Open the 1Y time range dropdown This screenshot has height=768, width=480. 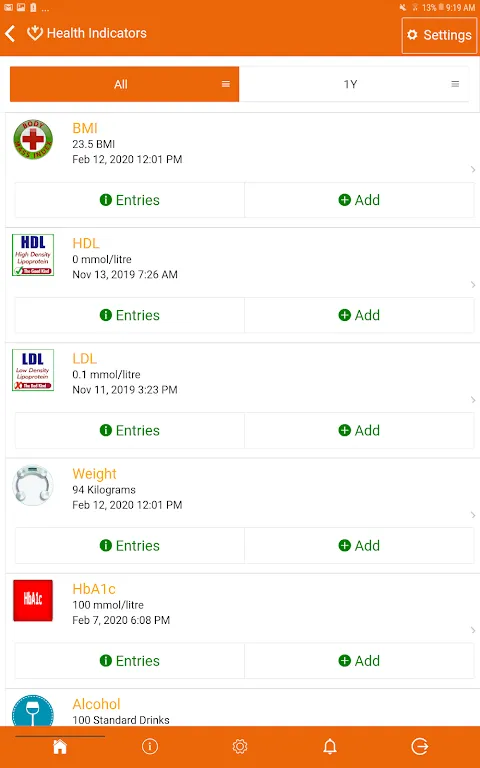click(x=354, y=84)
